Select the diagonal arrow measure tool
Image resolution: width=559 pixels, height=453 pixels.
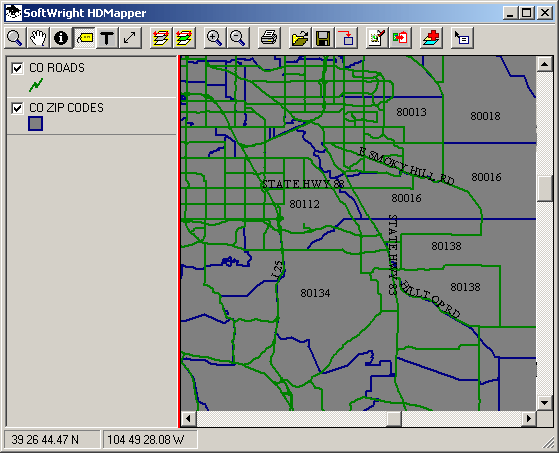(x=130, y=38)
